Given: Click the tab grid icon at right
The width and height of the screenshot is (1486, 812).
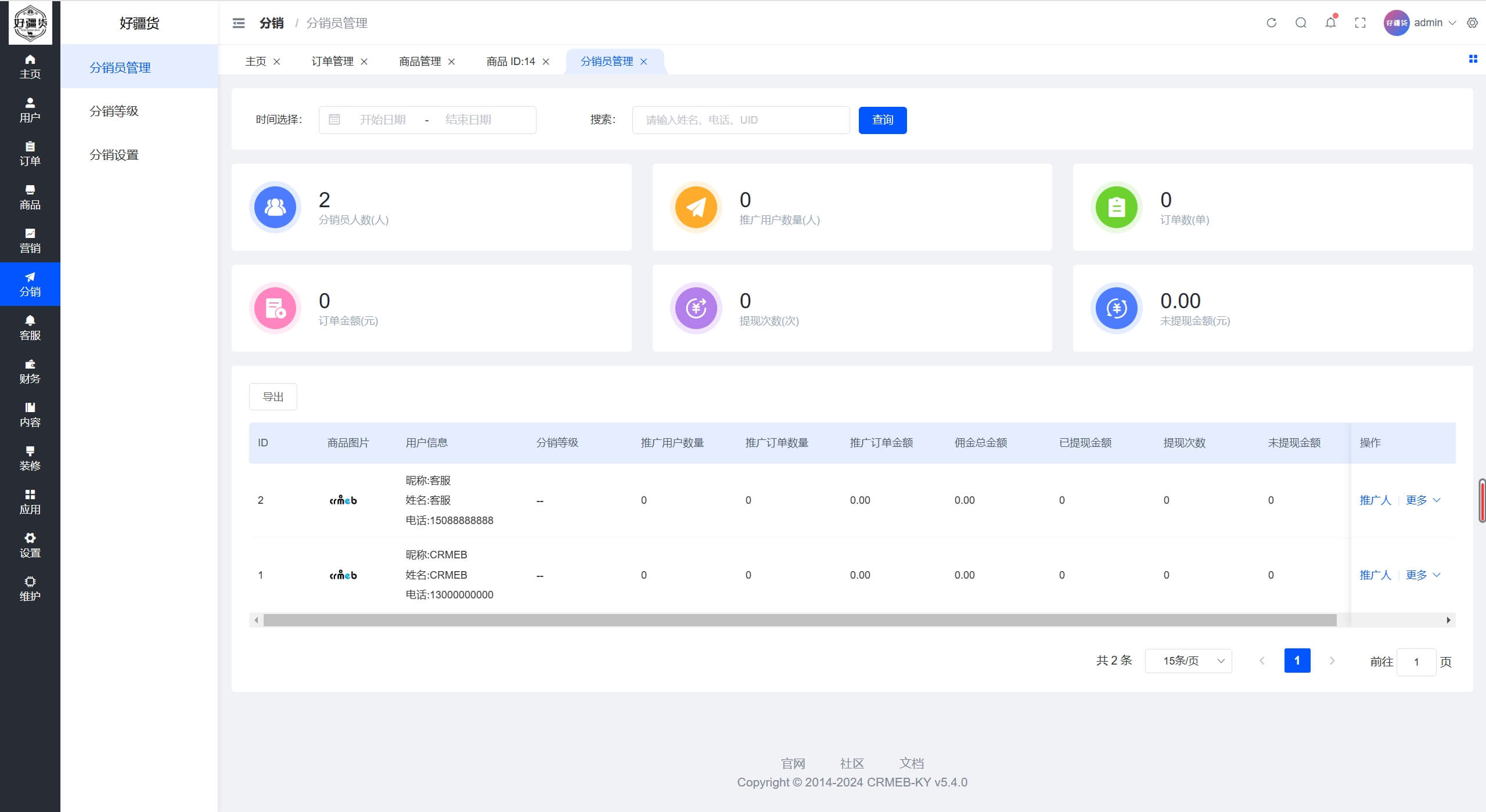Looking at the screenshot, I should click(1473, 59).
